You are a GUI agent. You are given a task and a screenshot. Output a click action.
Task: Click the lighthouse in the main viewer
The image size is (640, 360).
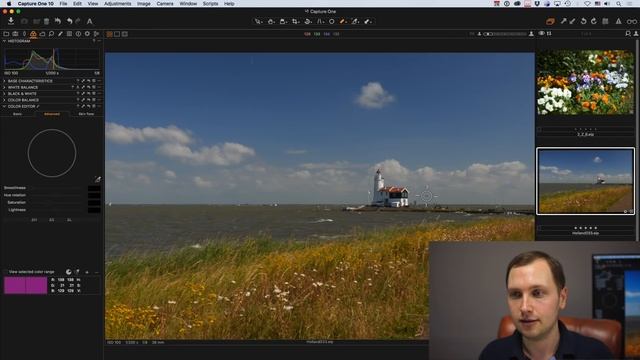coord(389,189)
